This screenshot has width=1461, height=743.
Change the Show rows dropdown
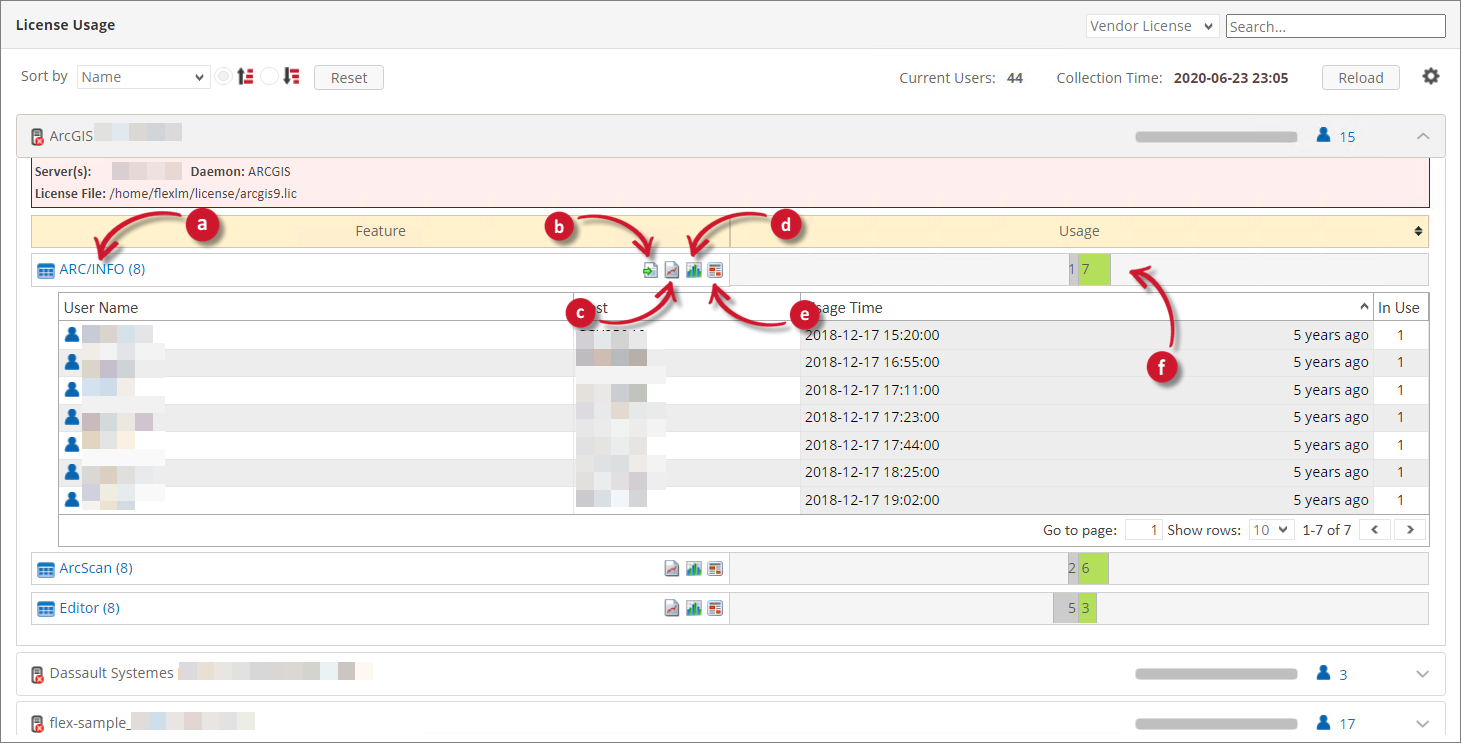(1272, 530)
